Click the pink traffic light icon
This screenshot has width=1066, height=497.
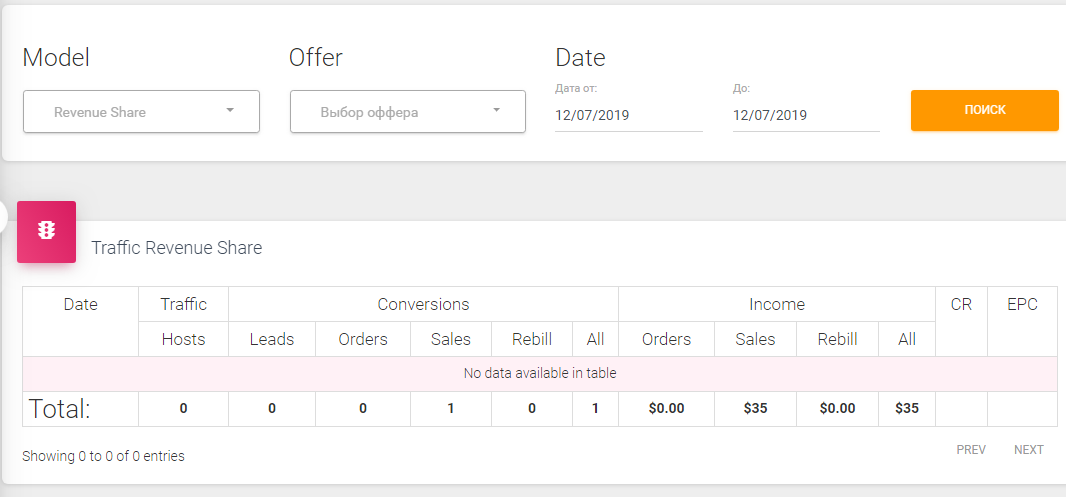pyautogui.click(x=46, y=231)
